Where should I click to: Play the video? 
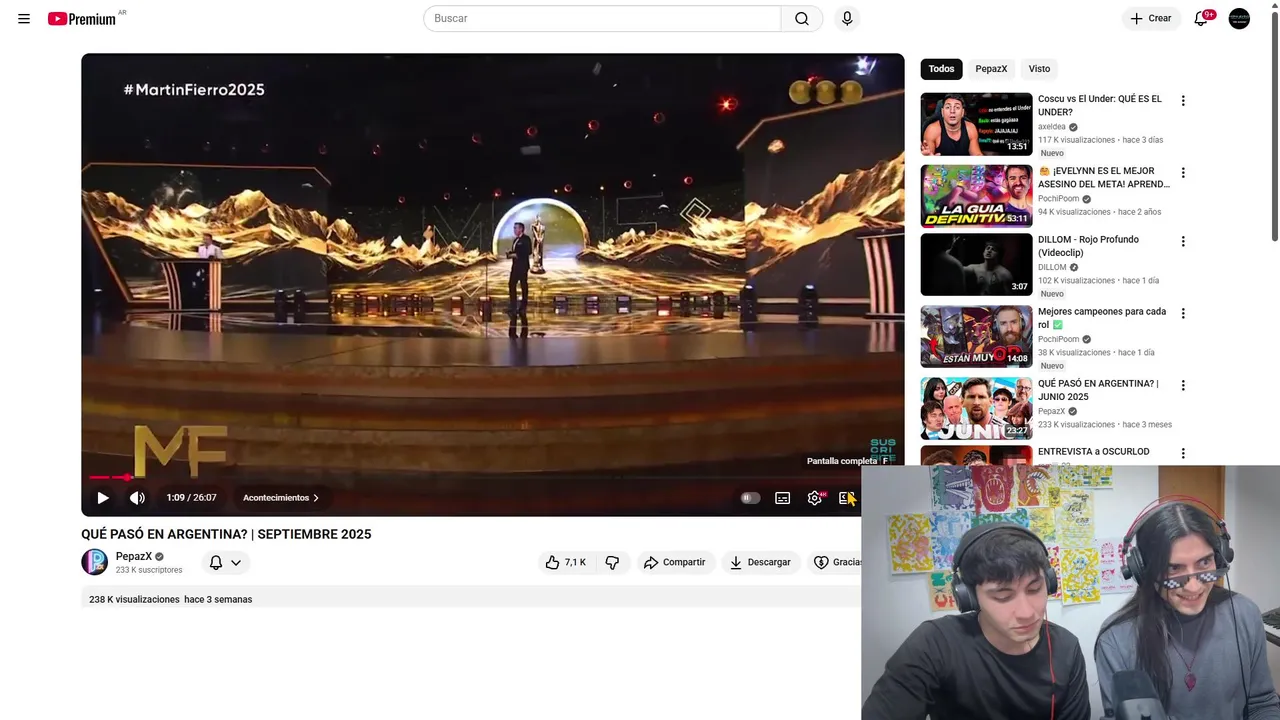click(x=103, y=498)
